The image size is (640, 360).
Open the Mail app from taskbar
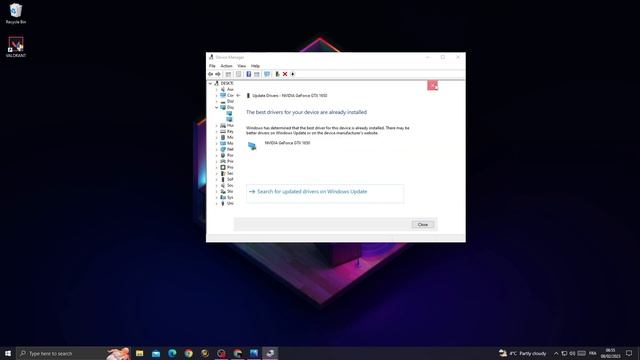coord(156,353)
